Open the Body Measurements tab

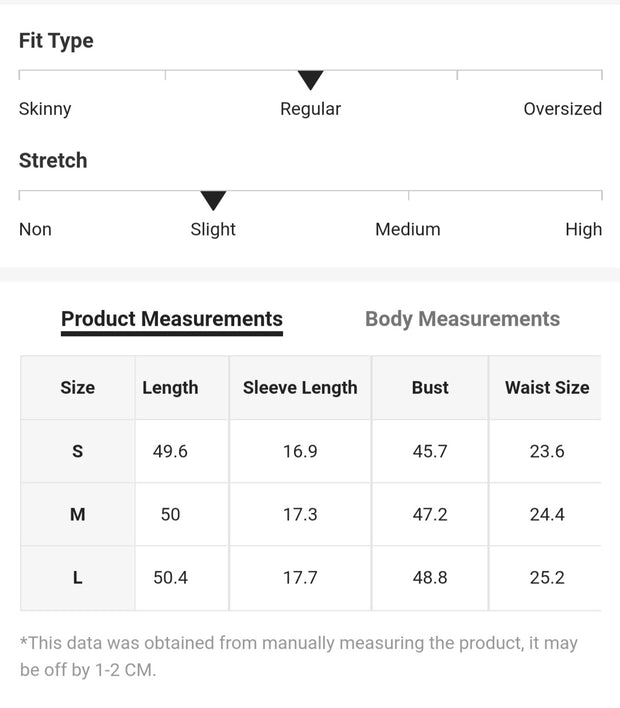pyautogui.click(x=462, y=319)
